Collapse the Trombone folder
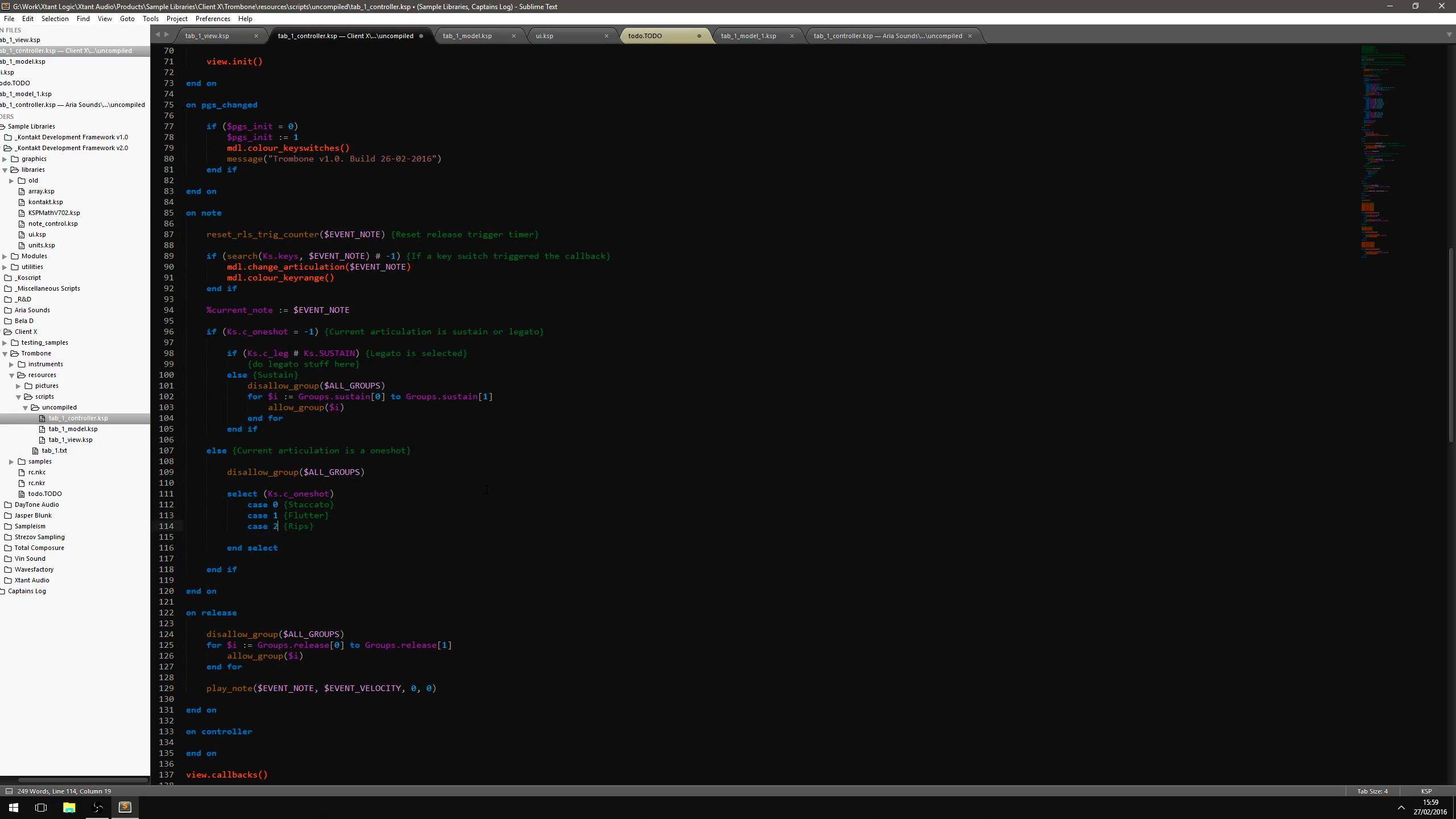This screenshot has height=819, width=1456. click(5, 354)
